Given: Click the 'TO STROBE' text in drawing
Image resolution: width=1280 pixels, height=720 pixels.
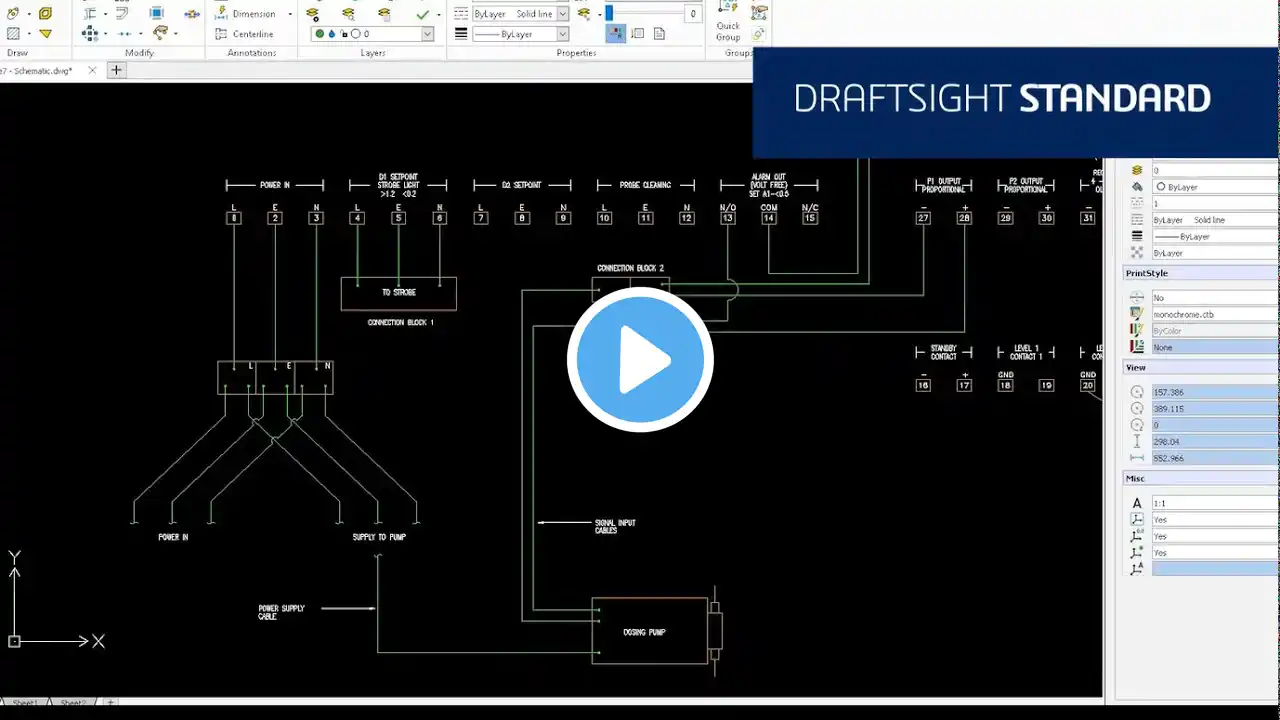Looking at the screenshot, I should pyautogui.click(x=398, y=293).
